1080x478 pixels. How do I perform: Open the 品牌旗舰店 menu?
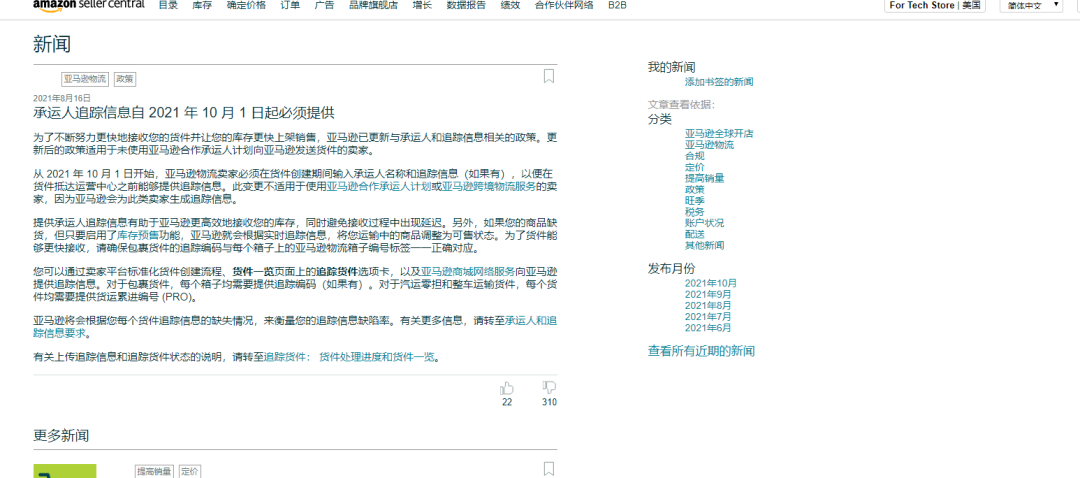[x=373, y=5]
